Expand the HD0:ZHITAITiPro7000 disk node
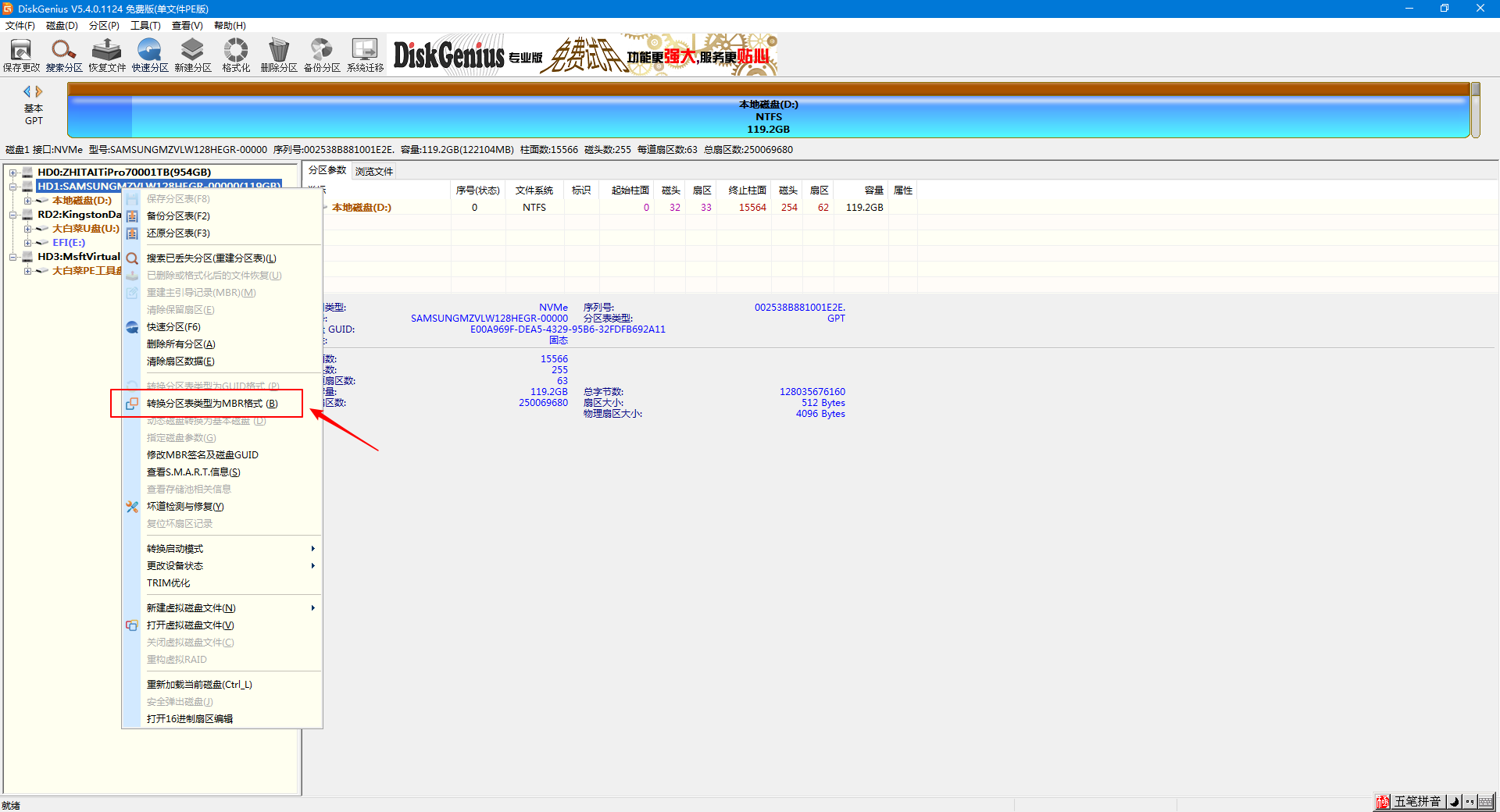Screen dimensions: 1500x812 (13, 173)
